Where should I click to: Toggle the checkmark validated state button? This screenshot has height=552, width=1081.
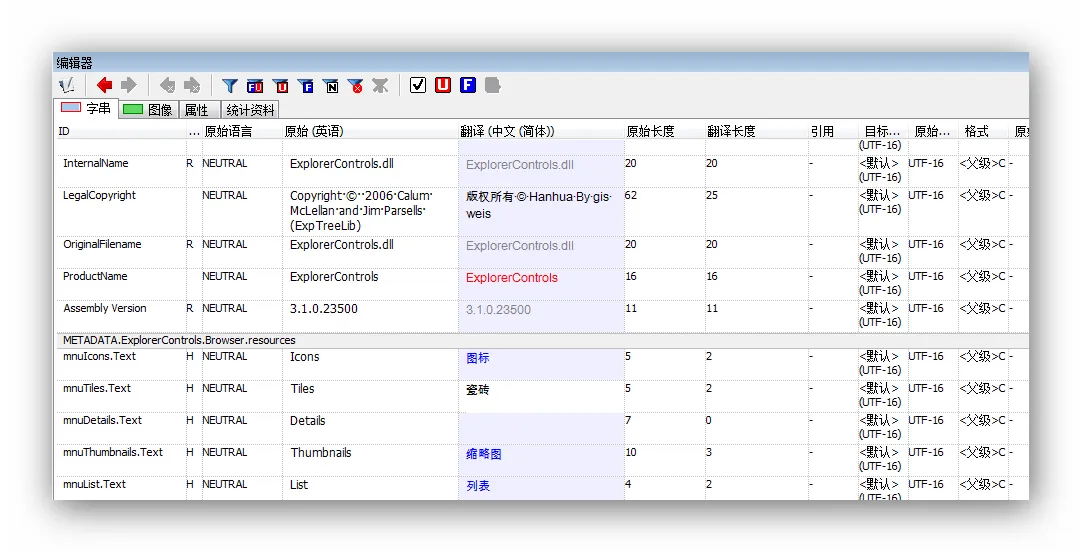click(x=418, y=85)
